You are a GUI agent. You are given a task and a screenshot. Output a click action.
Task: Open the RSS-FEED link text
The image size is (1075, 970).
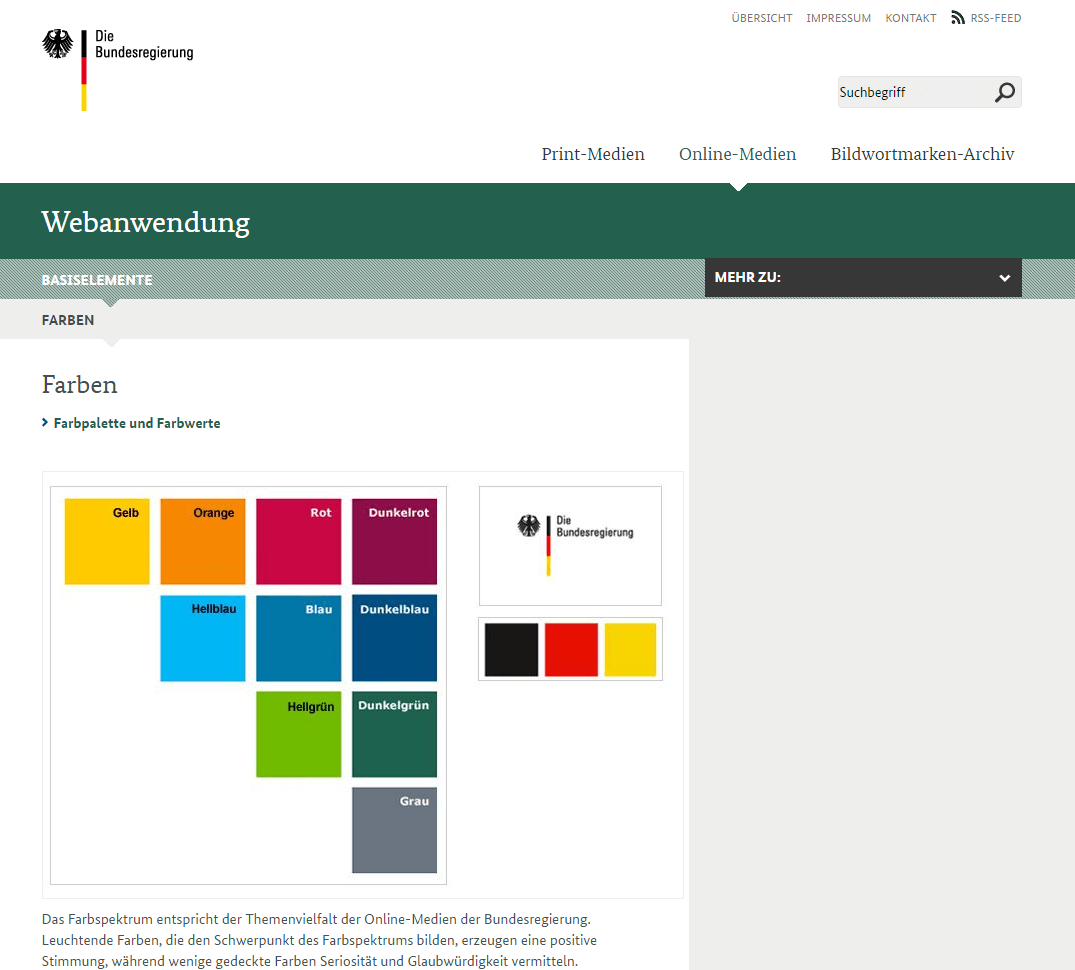pos(995,19)
